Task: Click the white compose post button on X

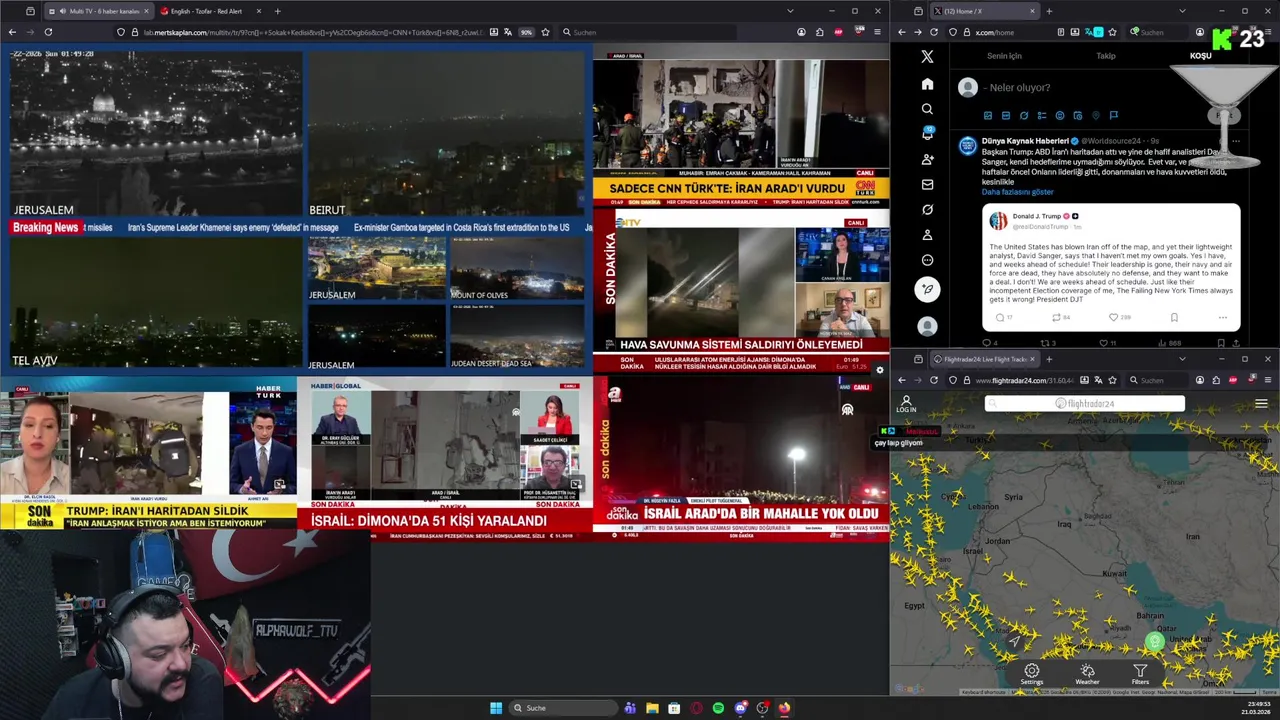Action: point(927,289)
